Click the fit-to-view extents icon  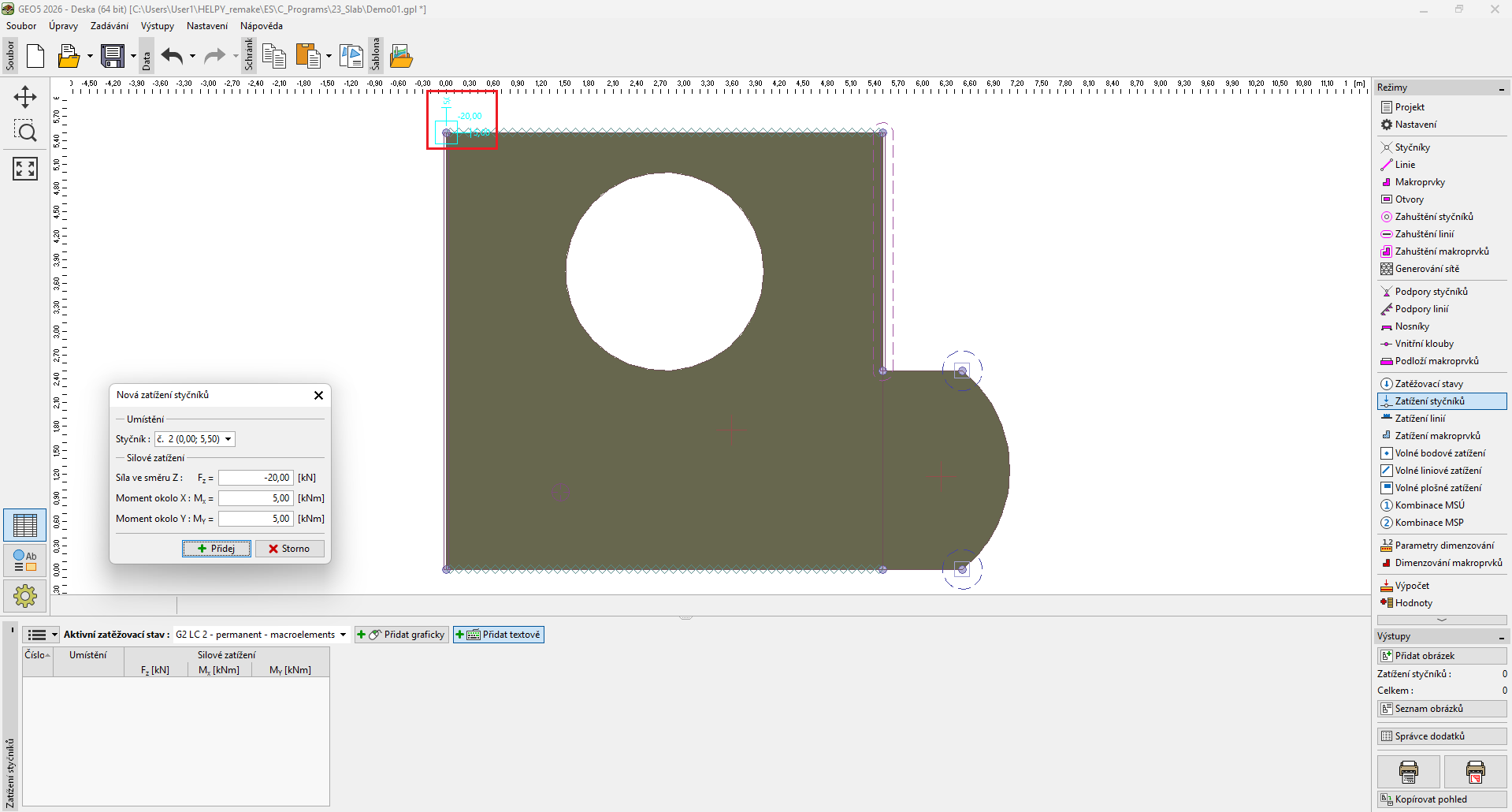tap(25, 168)
